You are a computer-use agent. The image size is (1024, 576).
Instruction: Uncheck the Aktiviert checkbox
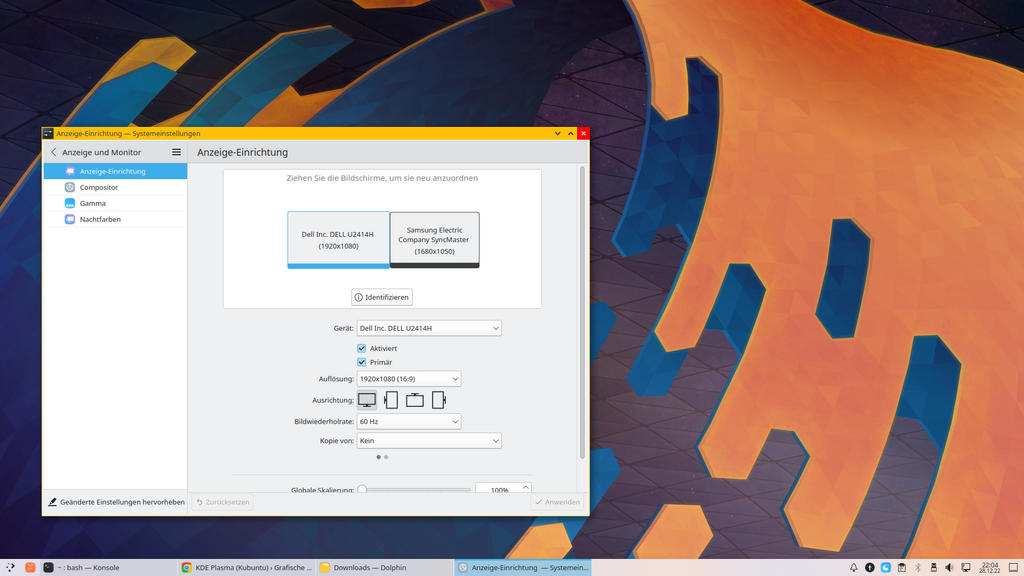coord(362,348)
